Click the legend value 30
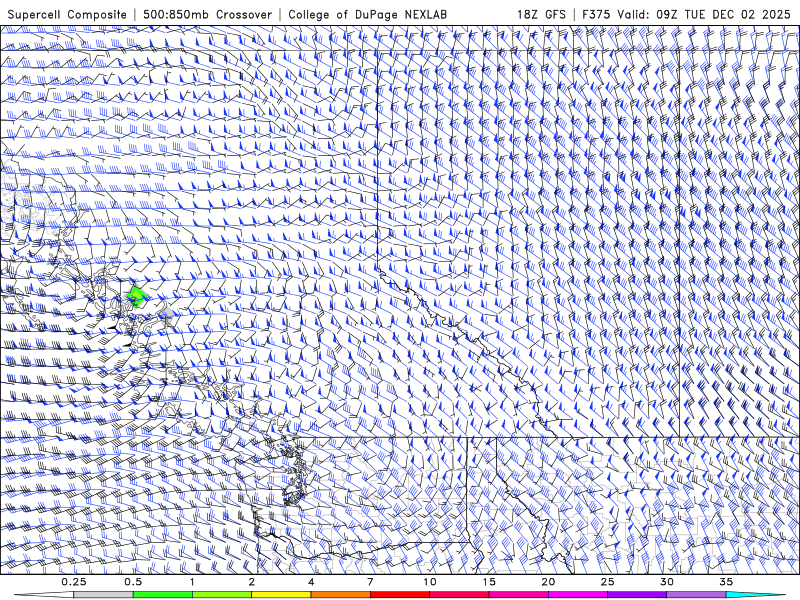Image resolution: width=800 pixels, height=600 pixels. 667,582
